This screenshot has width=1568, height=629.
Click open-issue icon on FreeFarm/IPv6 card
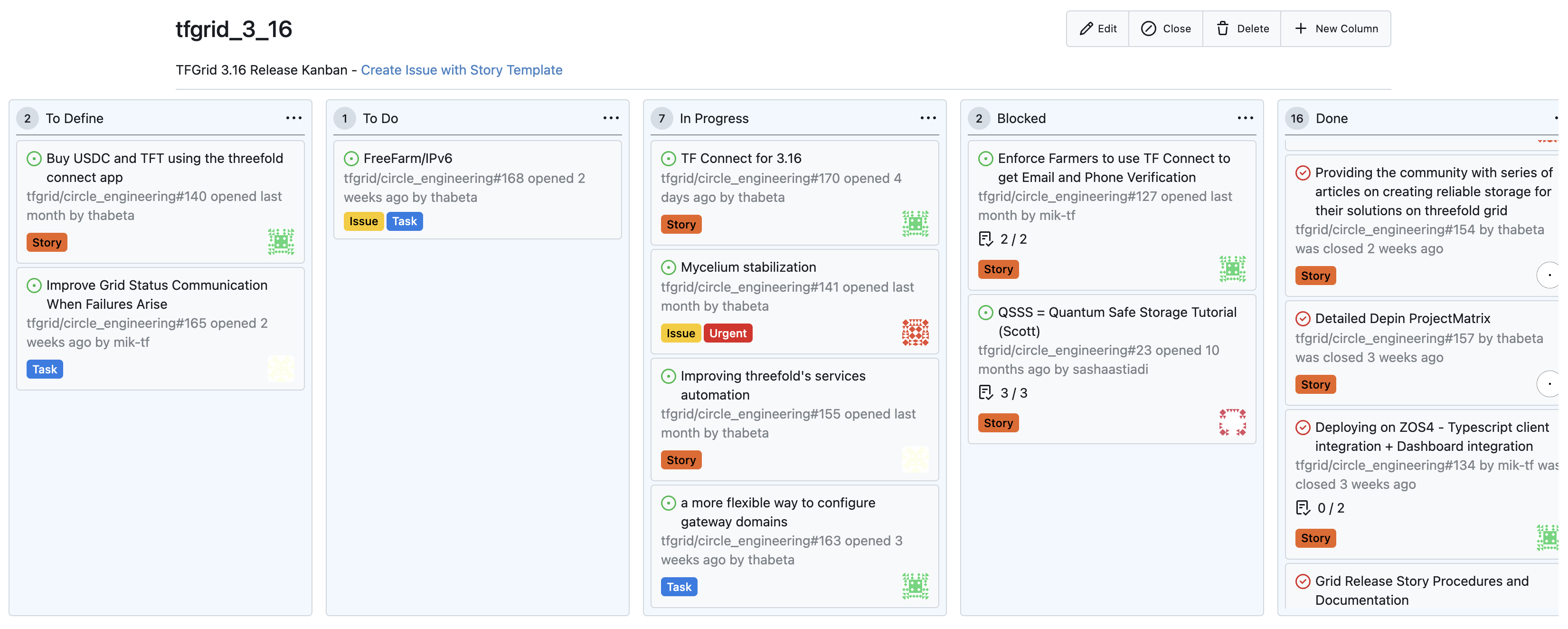point(351,159)
